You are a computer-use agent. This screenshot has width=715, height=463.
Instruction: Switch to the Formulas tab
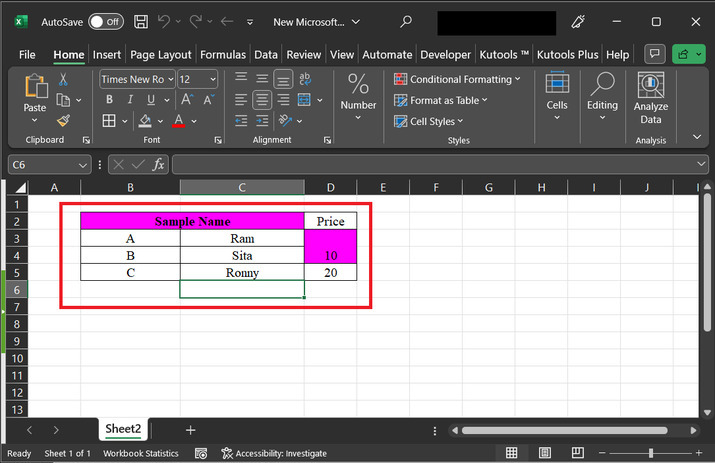click(223, 55)
